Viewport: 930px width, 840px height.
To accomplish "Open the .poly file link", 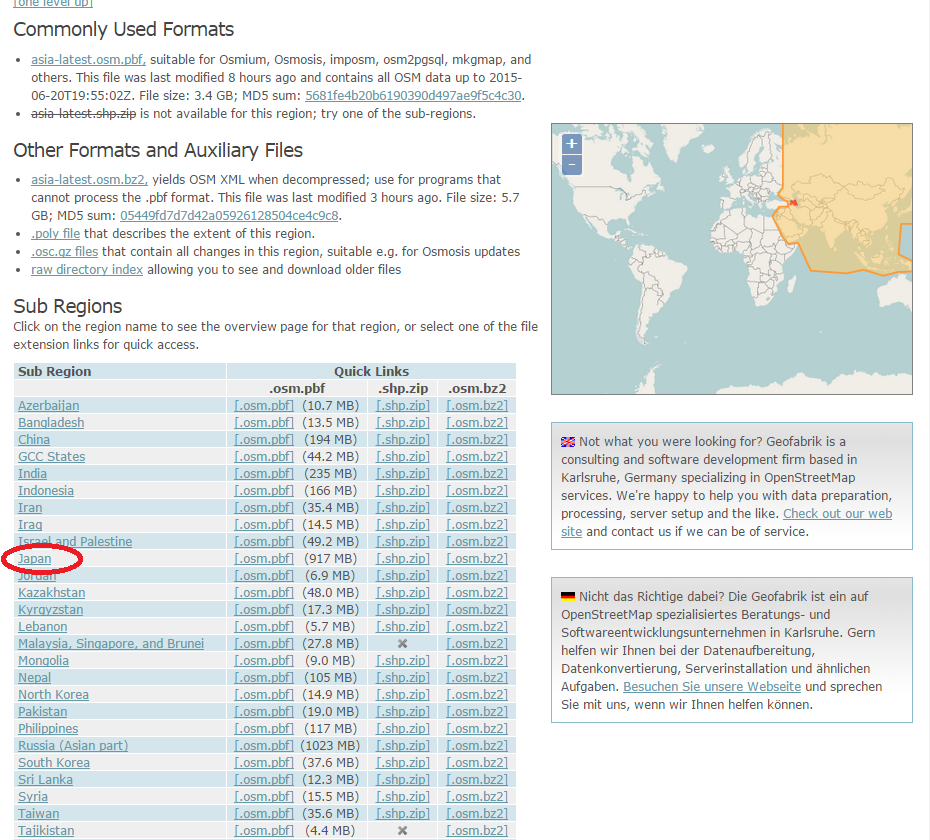I will coord(55,233).
